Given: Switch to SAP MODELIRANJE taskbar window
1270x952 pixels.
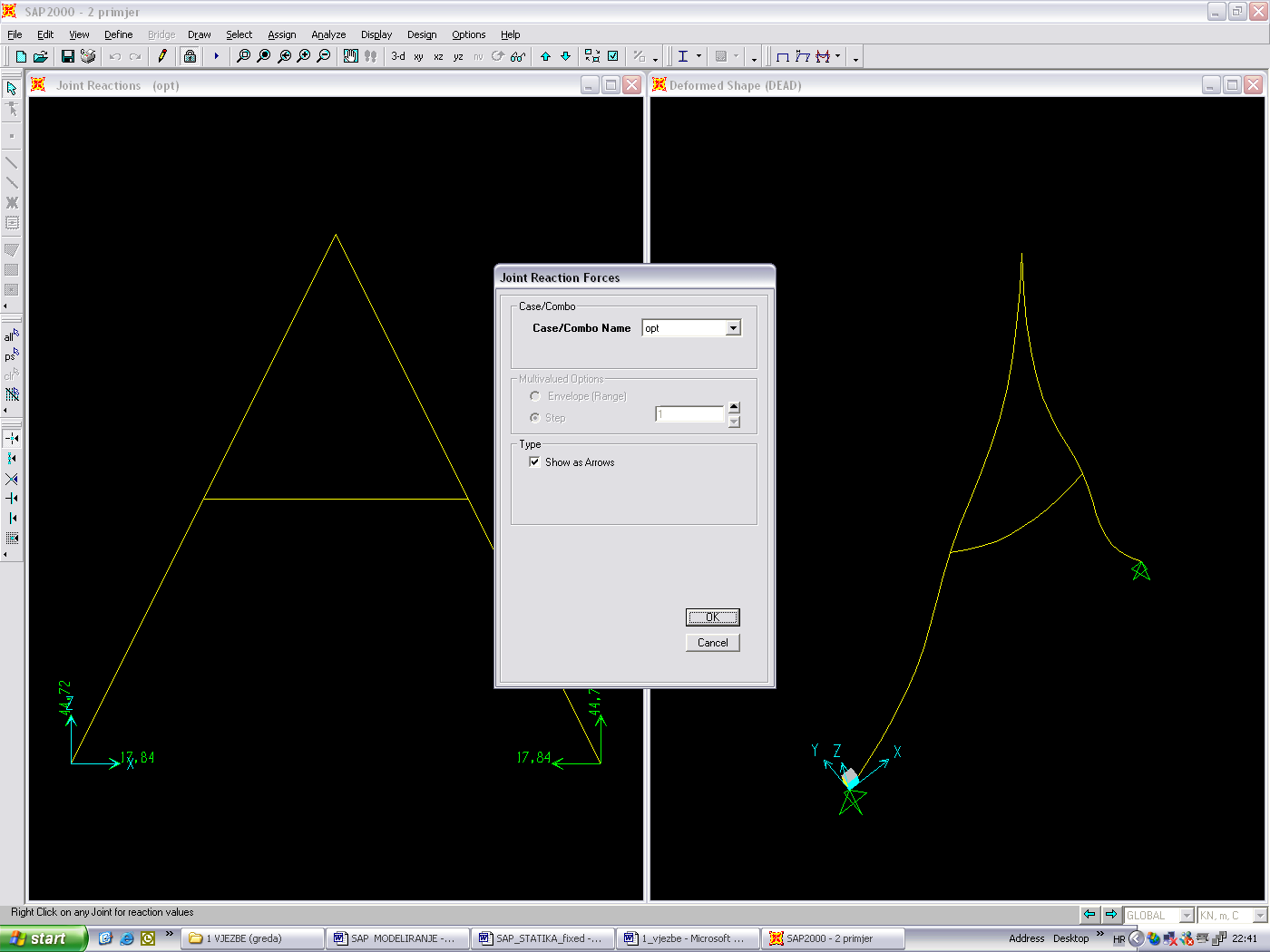Looking at the screenshot, I should click(x=397, y=938).
